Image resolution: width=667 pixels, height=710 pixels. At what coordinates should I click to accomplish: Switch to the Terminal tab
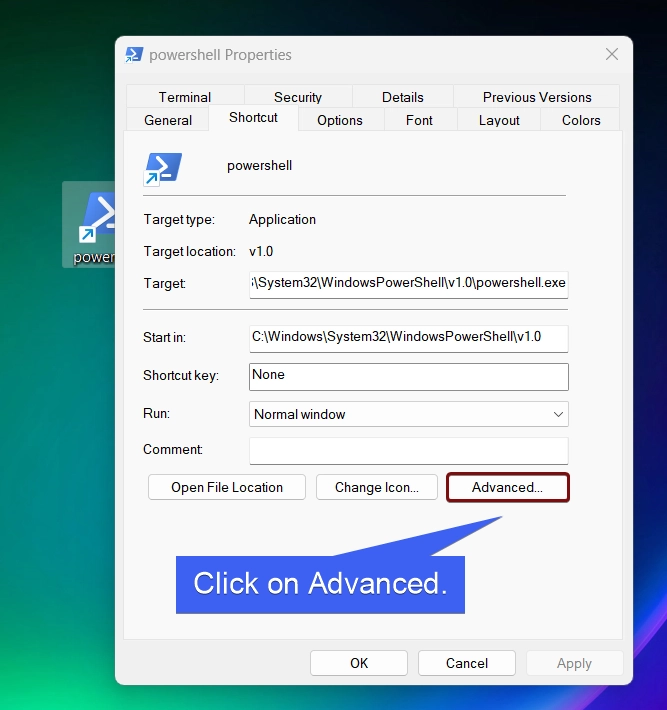click(x=185, y=97)
